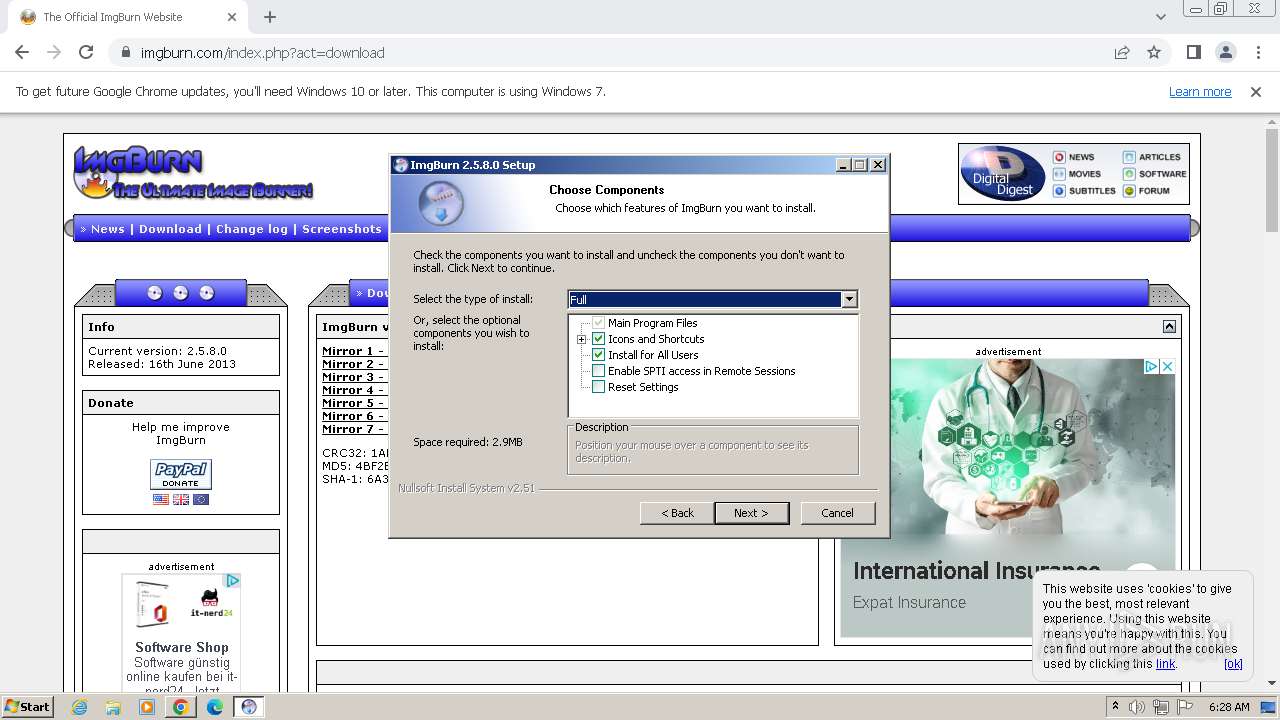Screen dimensions: 1280x720
Task: Open the Digital Digest MOVIES icon
Action: (1059, 174)
